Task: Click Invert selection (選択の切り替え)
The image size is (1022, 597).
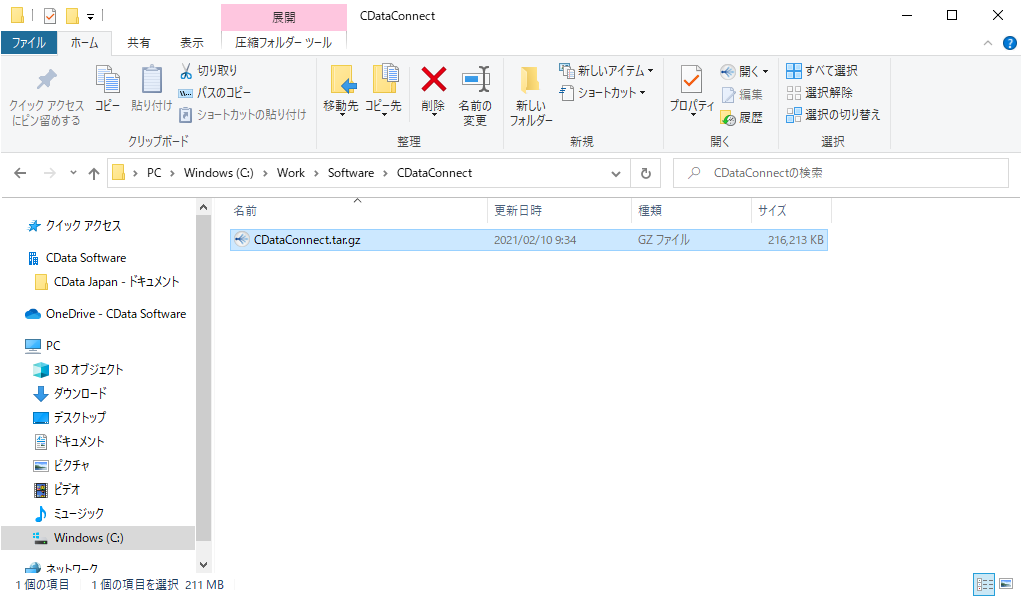Action: tap(833, 115)
